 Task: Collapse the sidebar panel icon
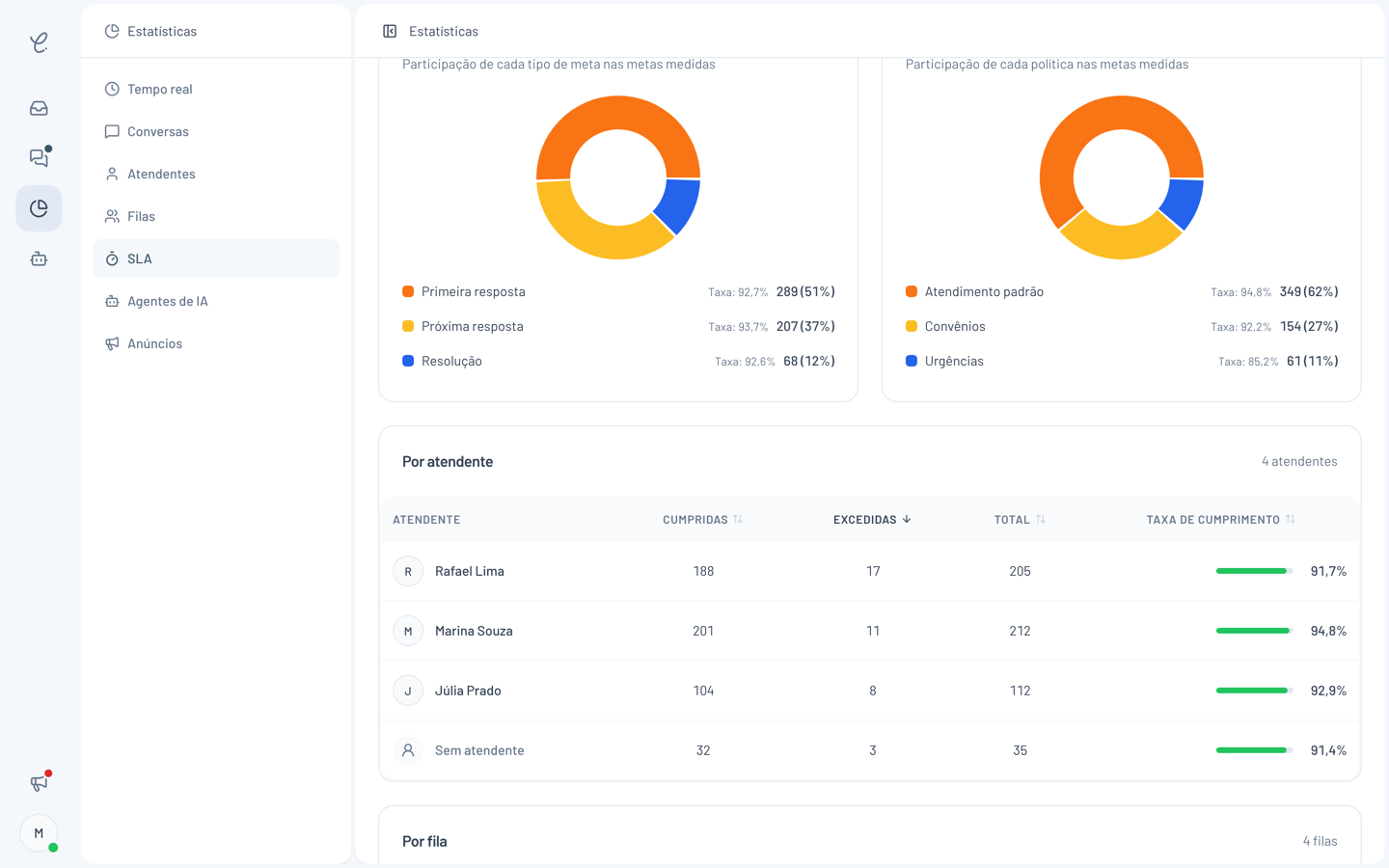click(390, 31)
